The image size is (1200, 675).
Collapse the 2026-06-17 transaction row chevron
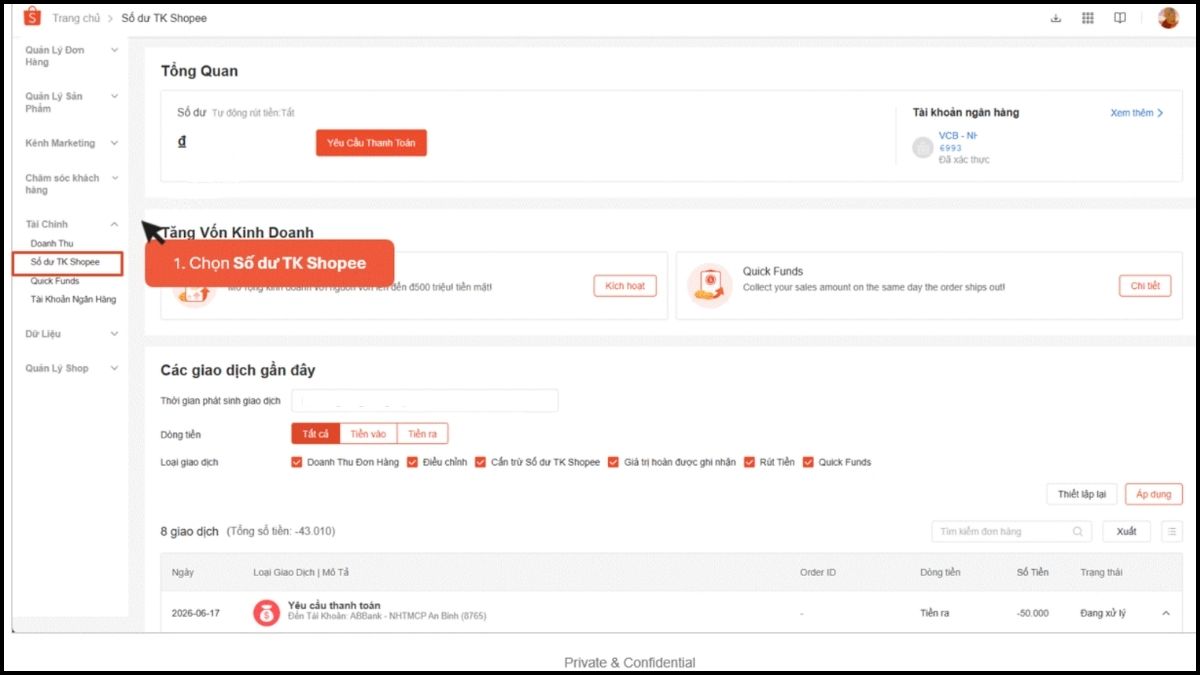[x=1166, y=613]
